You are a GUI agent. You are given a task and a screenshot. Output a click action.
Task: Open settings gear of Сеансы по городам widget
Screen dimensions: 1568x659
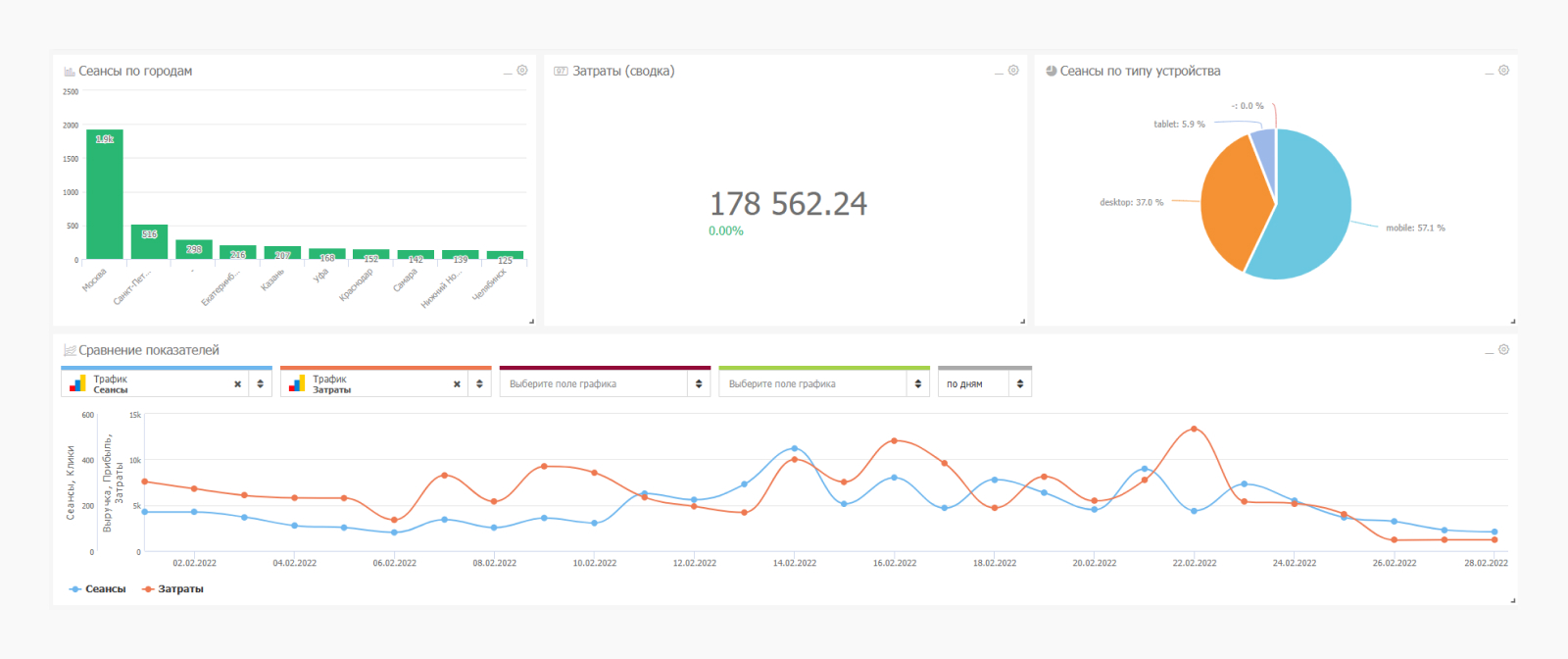pyautogui.click(x=522, y=71)
